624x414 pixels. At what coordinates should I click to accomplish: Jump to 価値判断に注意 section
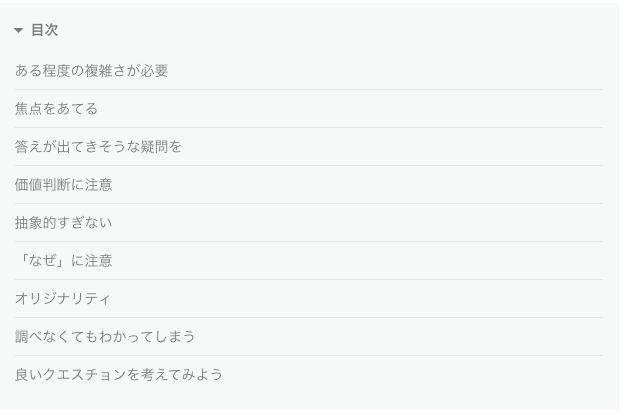pos(64,185)
